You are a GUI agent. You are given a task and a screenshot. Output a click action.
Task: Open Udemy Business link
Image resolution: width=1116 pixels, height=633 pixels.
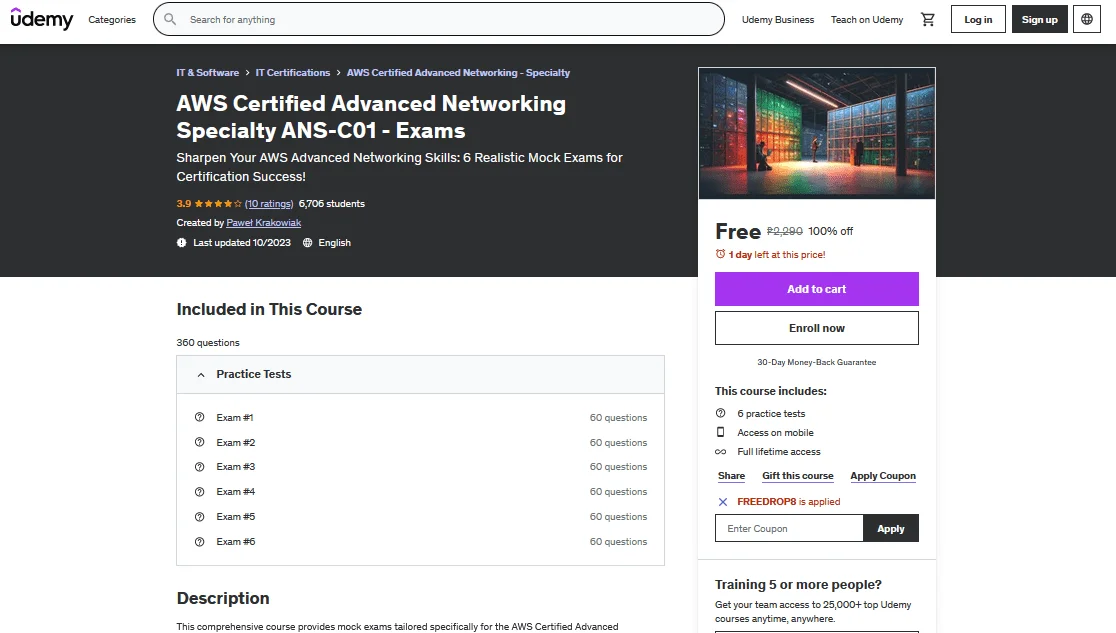coord(778,19)
